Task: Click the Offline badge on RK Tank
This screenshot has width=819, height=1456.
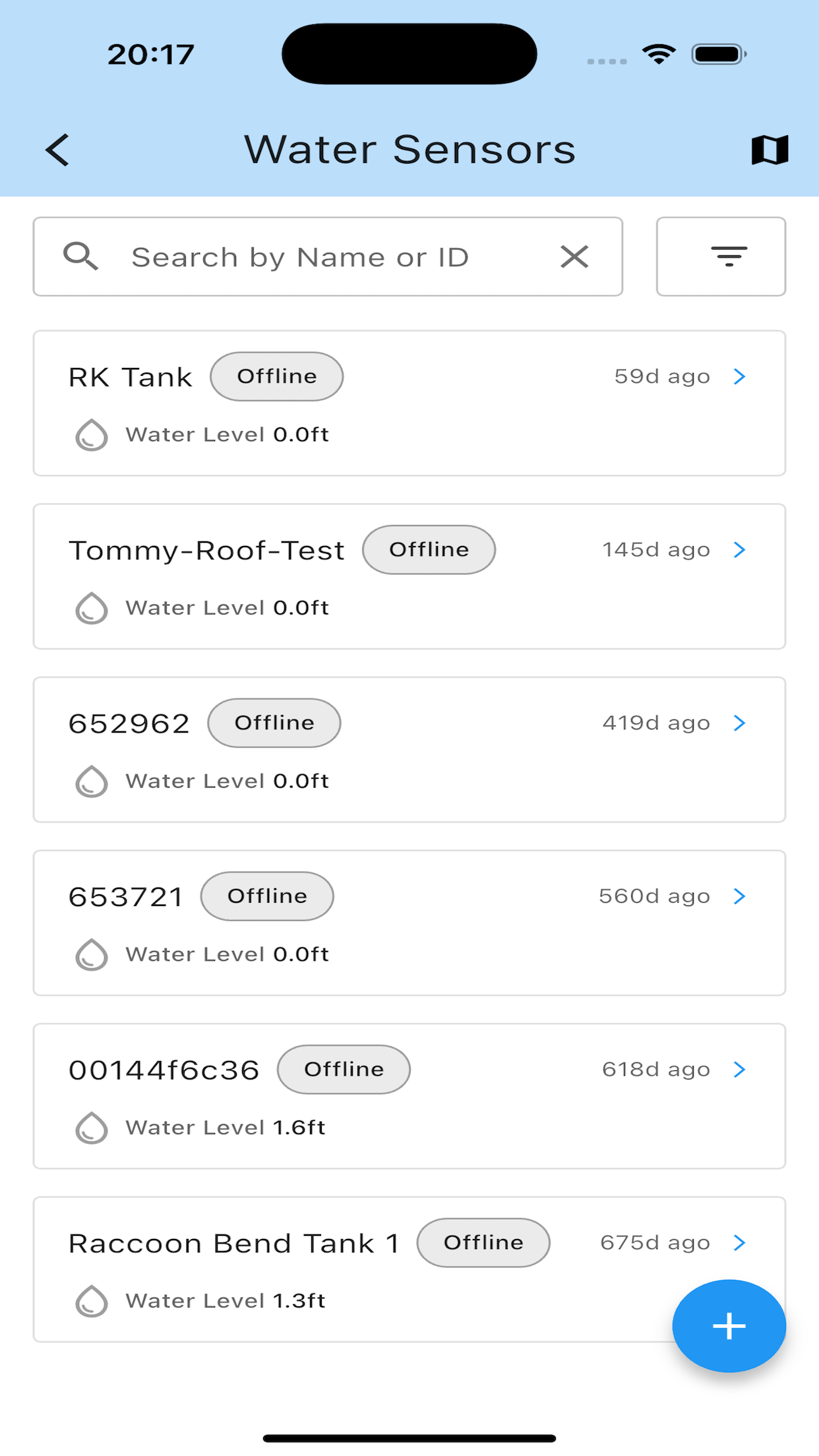Action: [x=276, y=377]
